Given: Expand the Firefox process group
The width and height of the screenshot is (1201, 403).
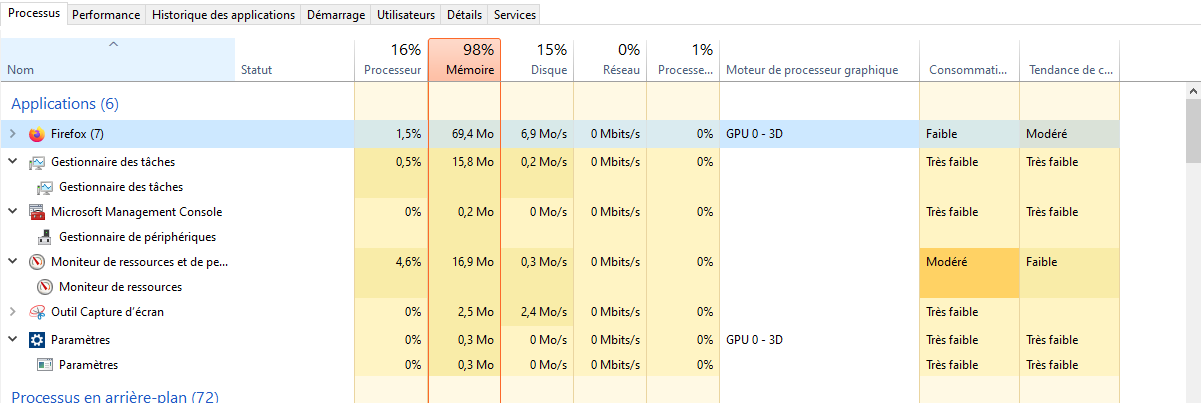Looking at the screenshot, I should (13, 134).
